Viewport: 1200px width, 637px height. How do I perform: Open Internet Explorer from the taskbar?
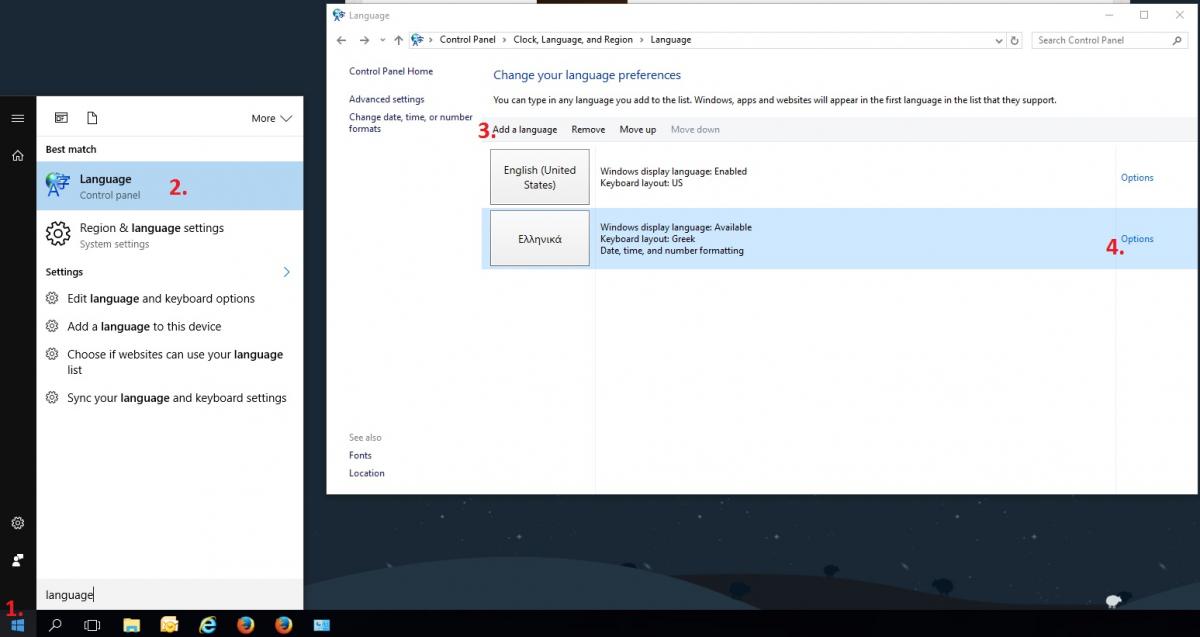pos(208,625)
